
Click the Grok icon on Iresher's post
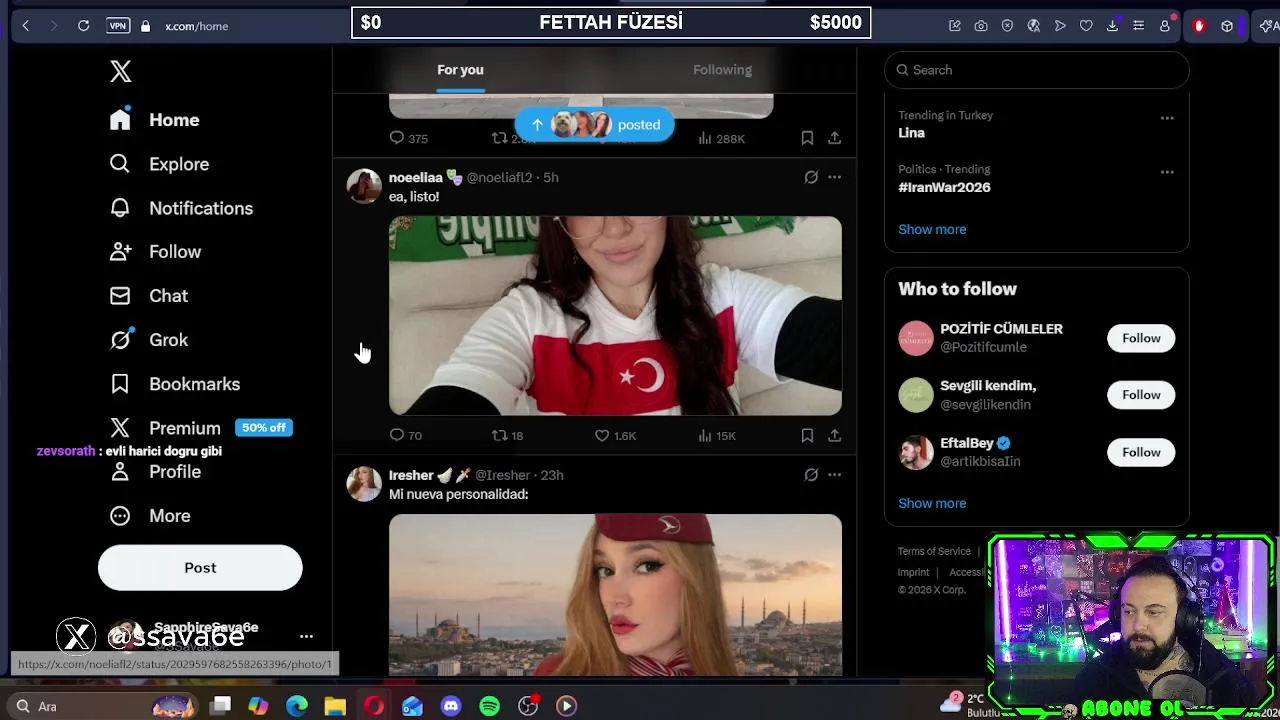[x=811, y=475]
